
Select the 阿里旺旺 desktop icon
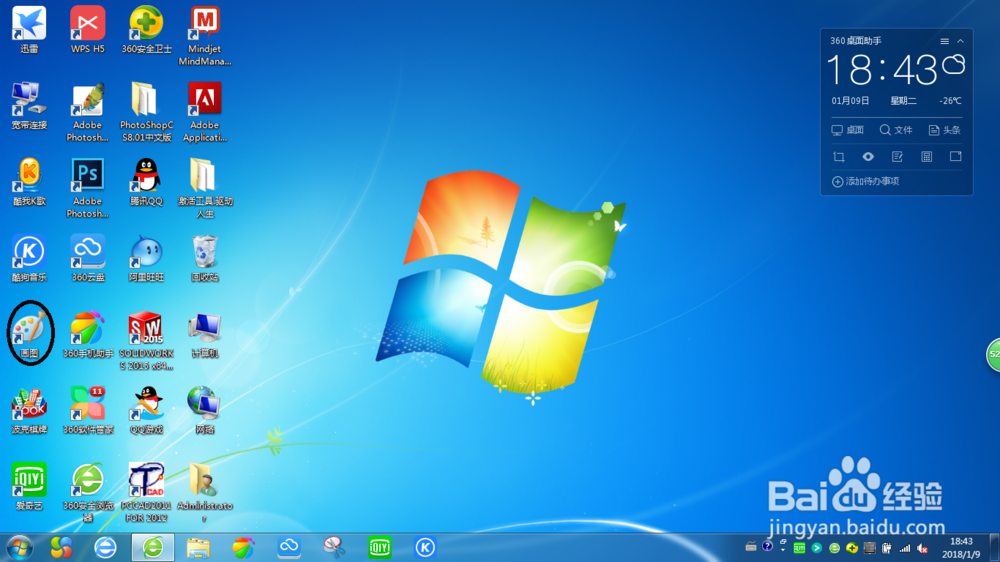coord(146,258)
